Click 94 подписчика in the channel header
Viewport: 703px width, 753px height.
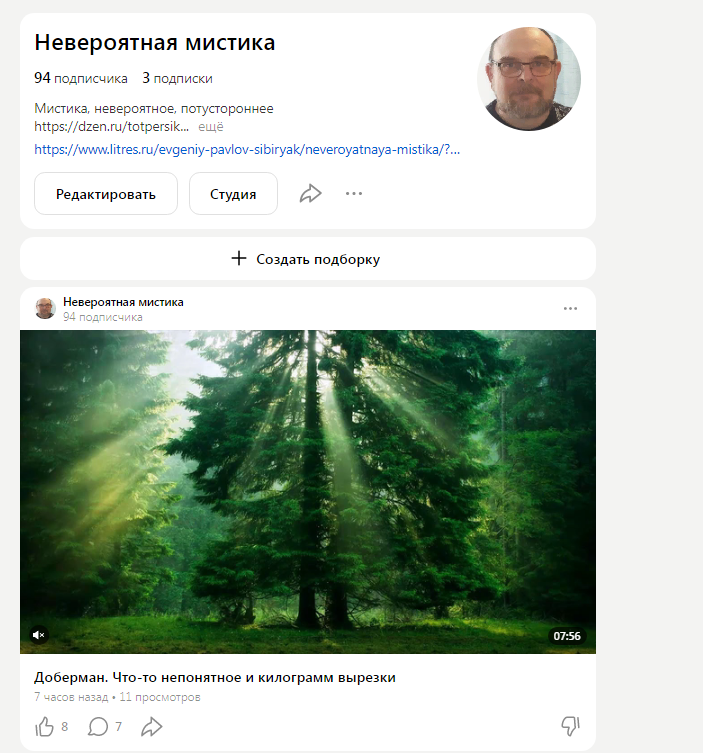point(81,78)
